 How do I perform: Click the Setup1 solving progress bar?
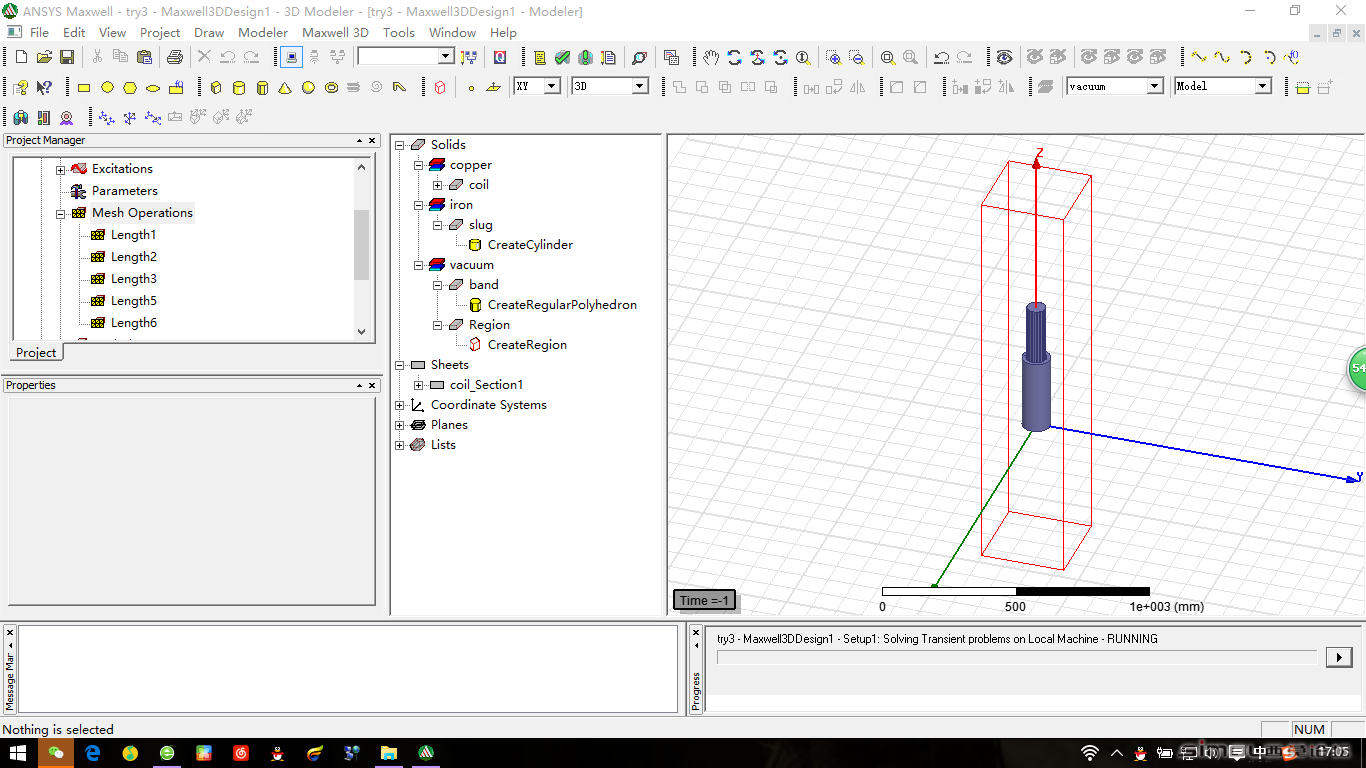(x=1017, y=657)
